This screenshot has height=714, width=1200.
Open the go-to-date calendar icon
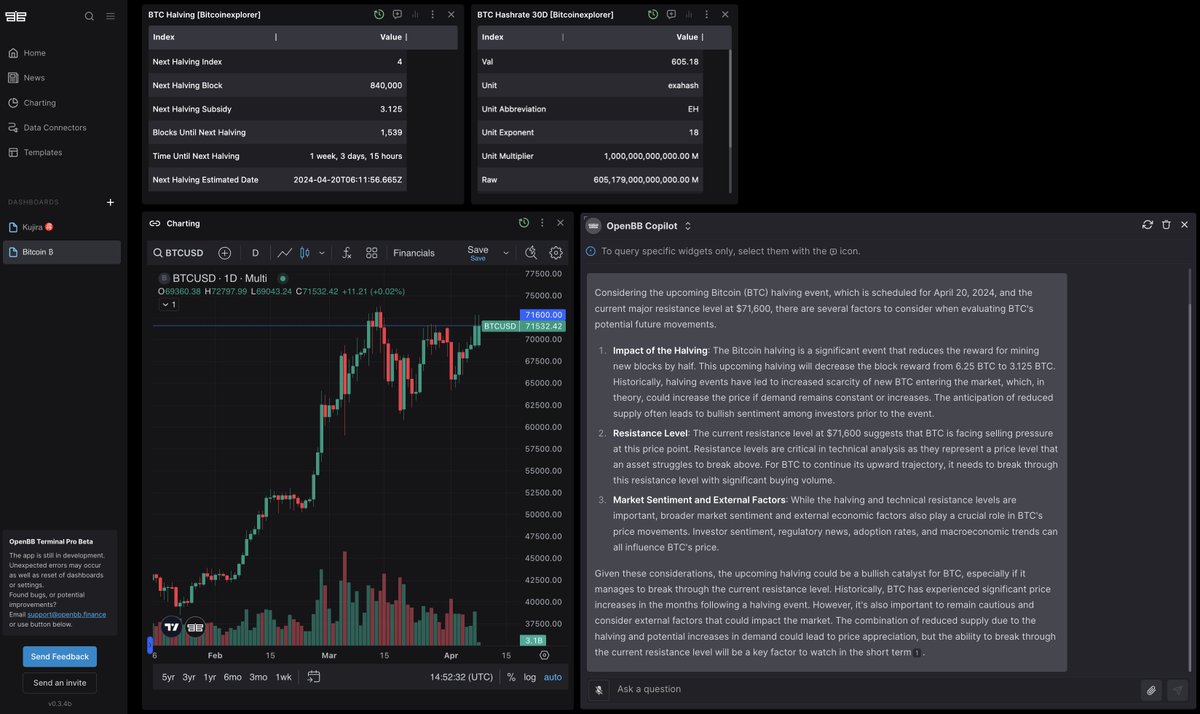click(x=313, y=677)
